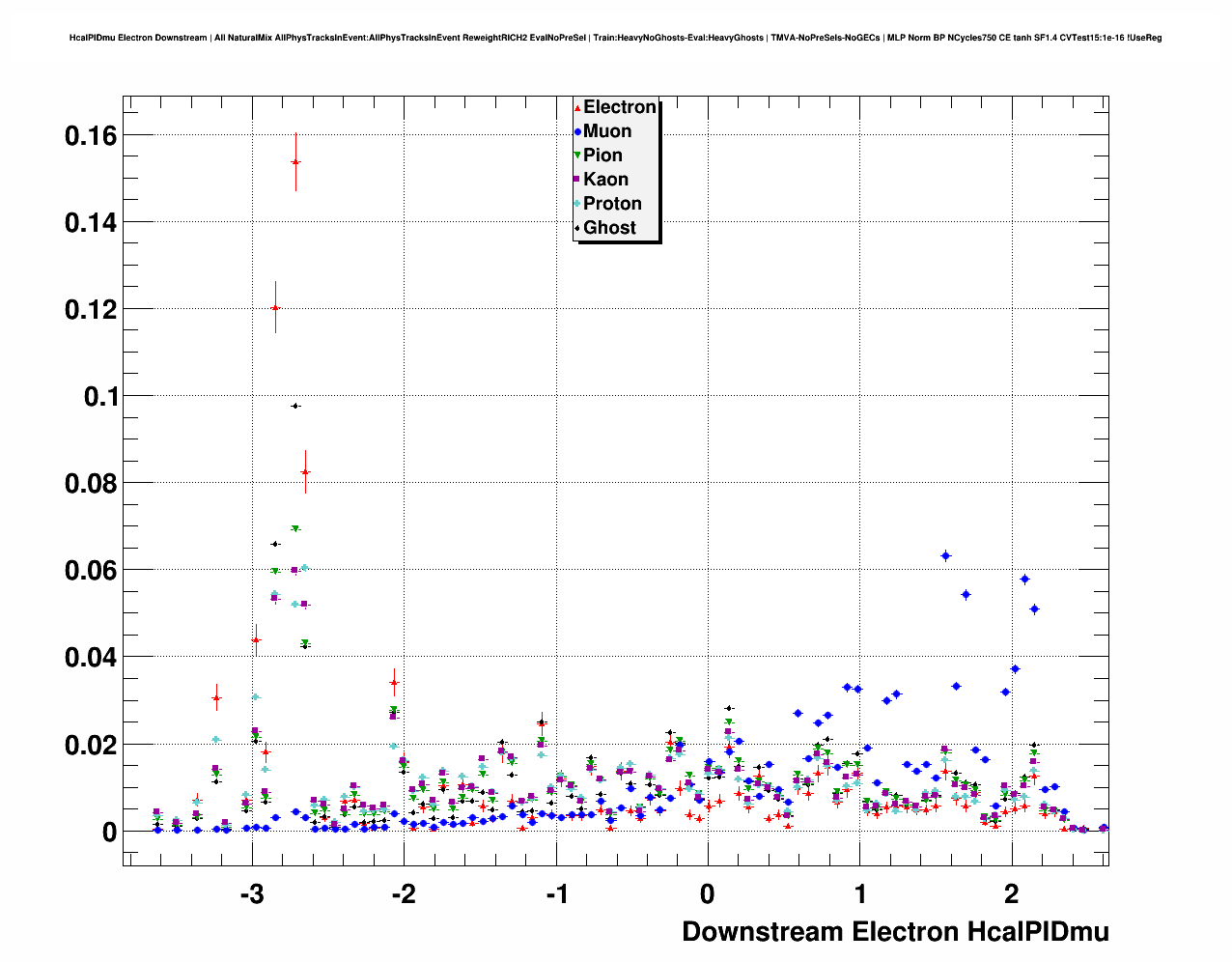Screen dimensions: 1232x962
Task: Click the green Pion triangle in the legend
Action: [x=577, y=156]
